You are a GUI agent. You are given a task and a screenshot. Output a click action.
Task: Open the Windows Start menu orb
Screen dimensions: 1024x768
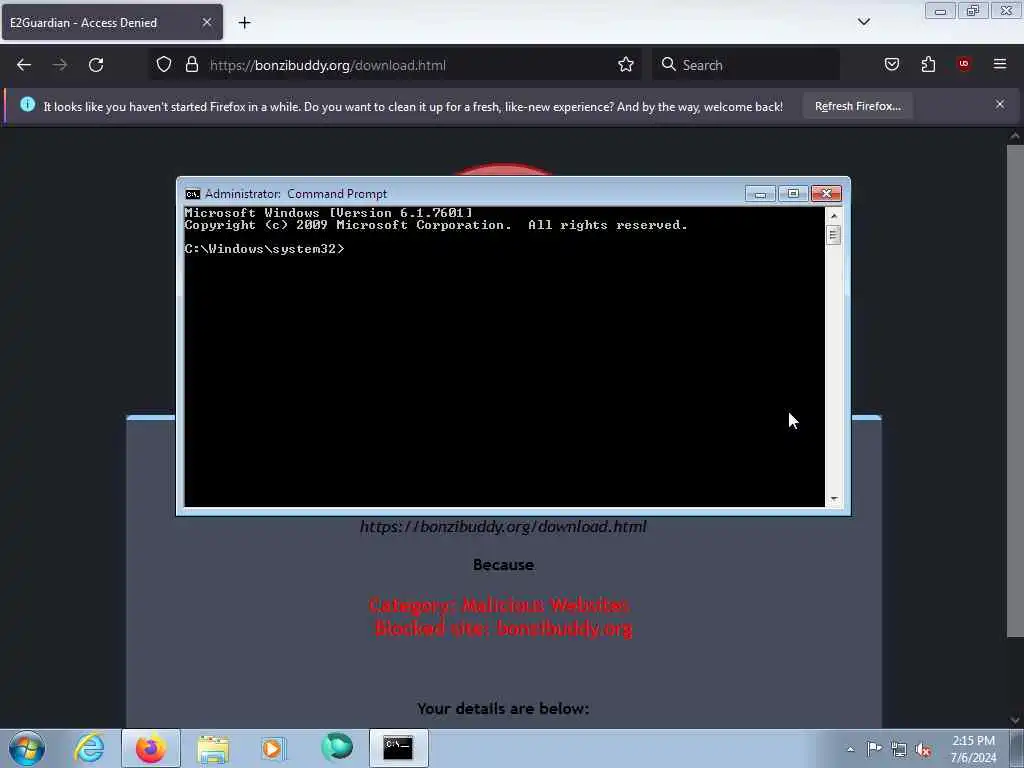[x=27, y=748]
